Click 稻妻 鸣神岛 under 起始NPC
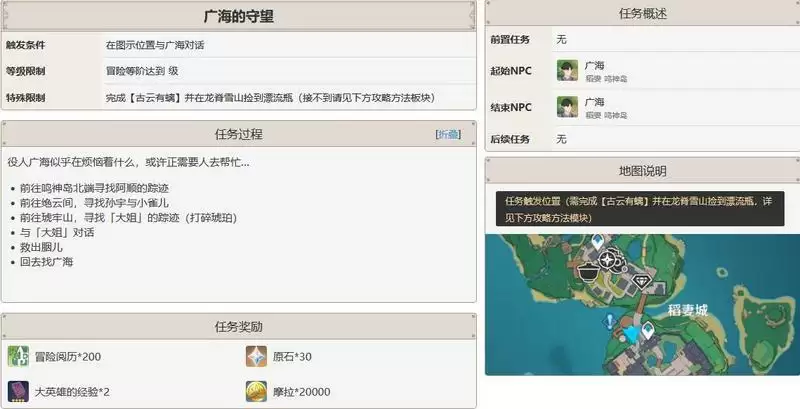Image resolution: width=800 pixels, height=409 pixels. 606,79
